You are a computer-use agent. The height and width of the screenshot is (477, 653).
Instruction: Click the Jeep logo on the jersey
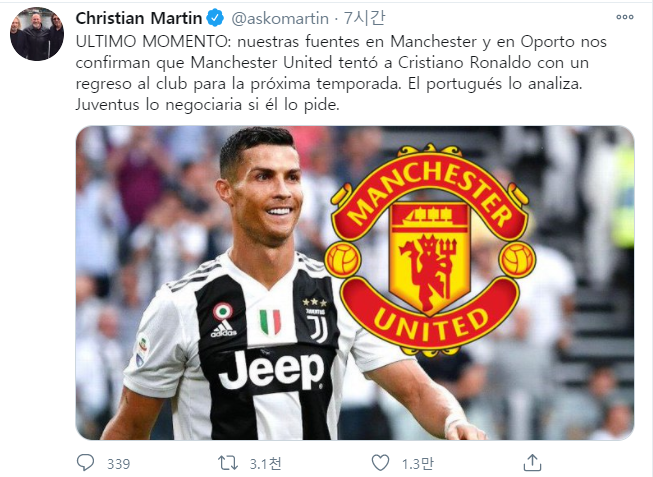[x=272, y=370]
